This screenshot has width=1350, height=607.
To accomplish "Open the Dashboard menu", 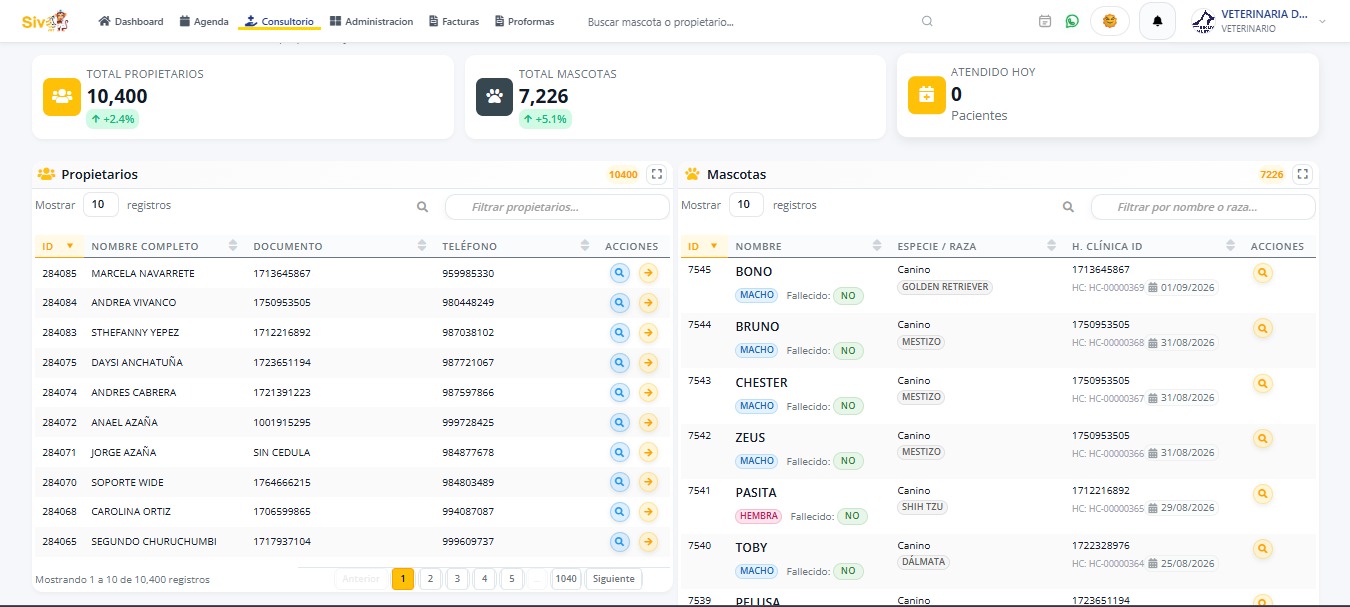I will tap(131, 21).
